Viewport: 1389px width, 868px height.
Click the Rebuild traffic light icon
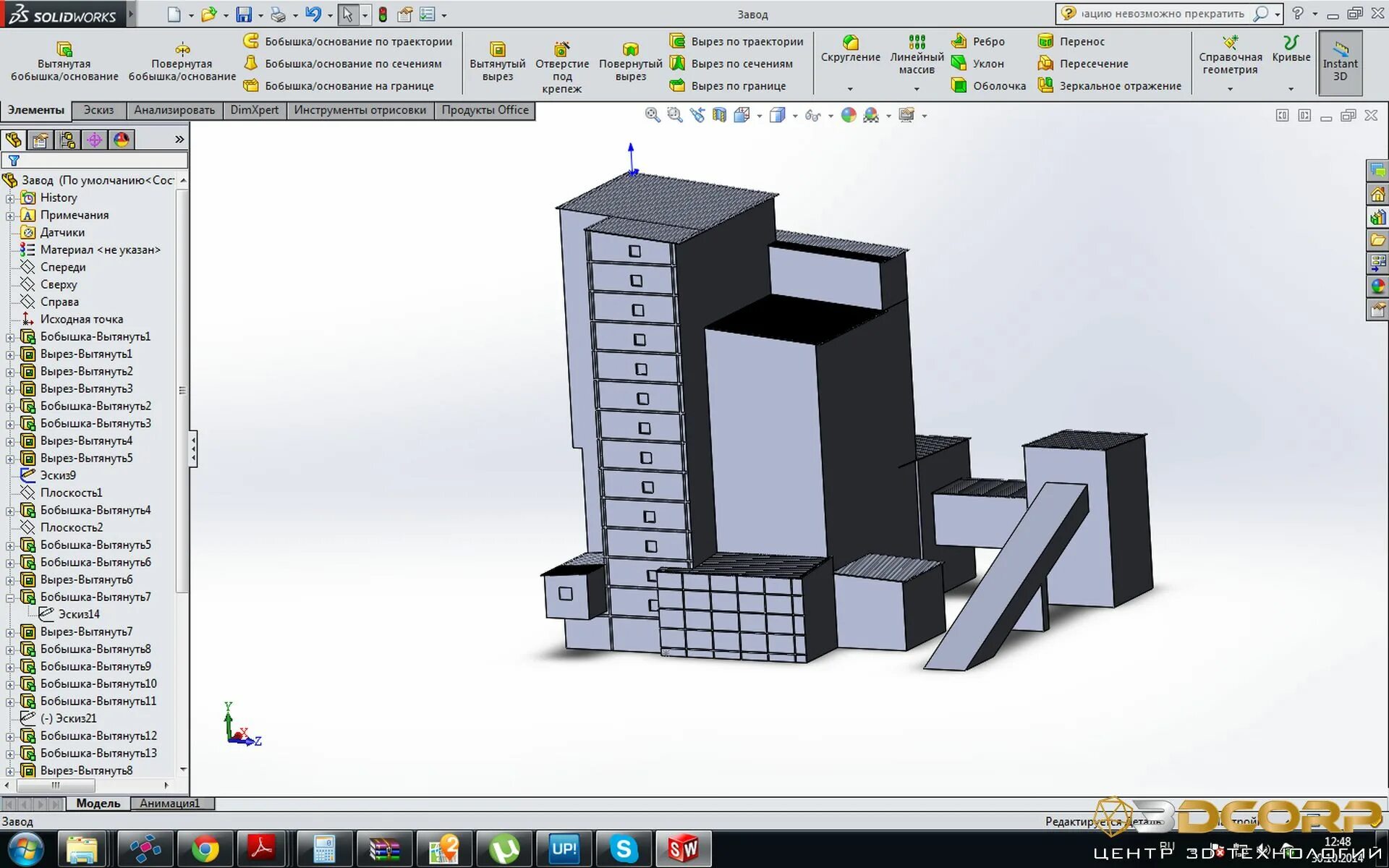coord(383,14)
